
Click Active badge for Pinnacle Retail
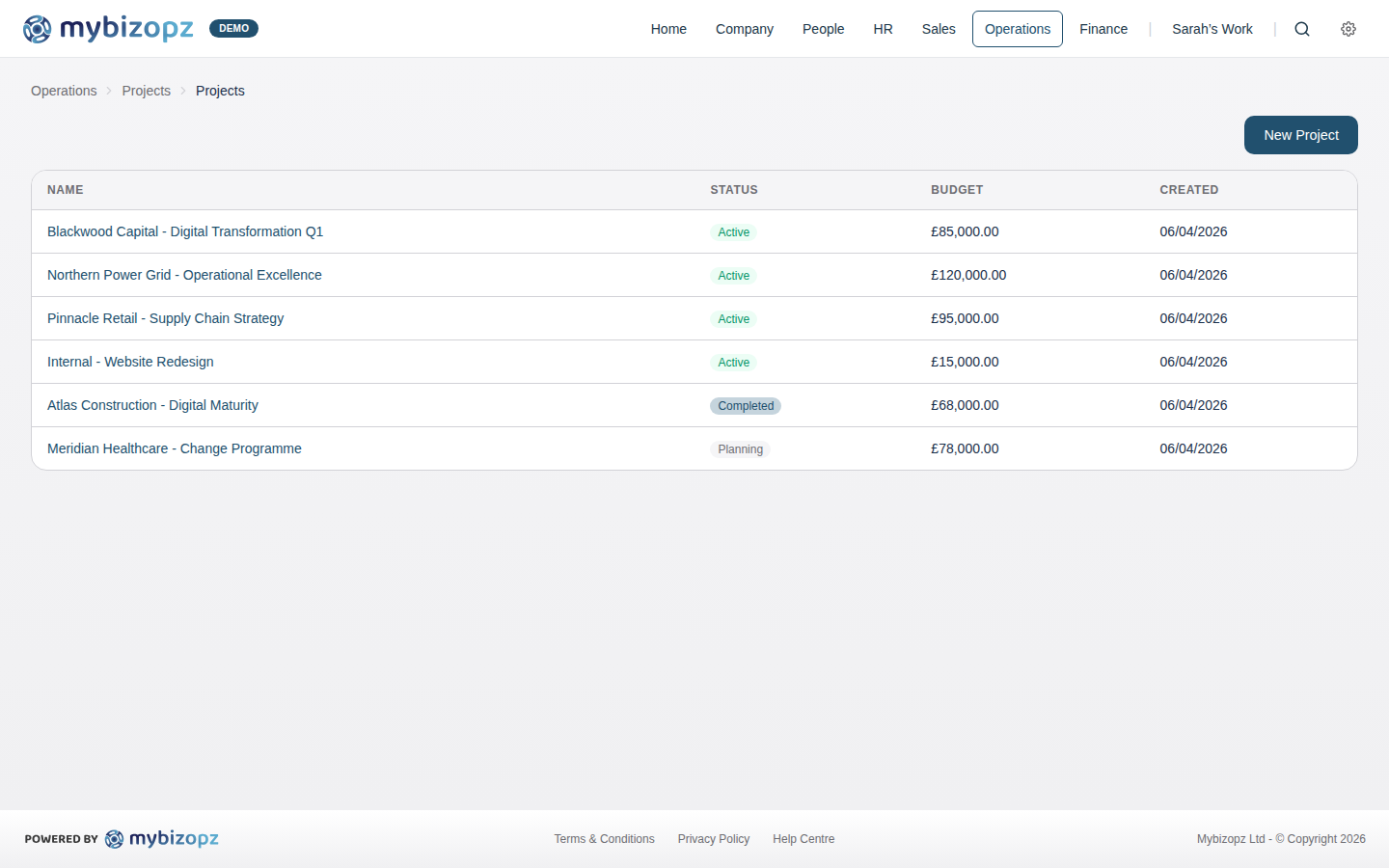733,319
